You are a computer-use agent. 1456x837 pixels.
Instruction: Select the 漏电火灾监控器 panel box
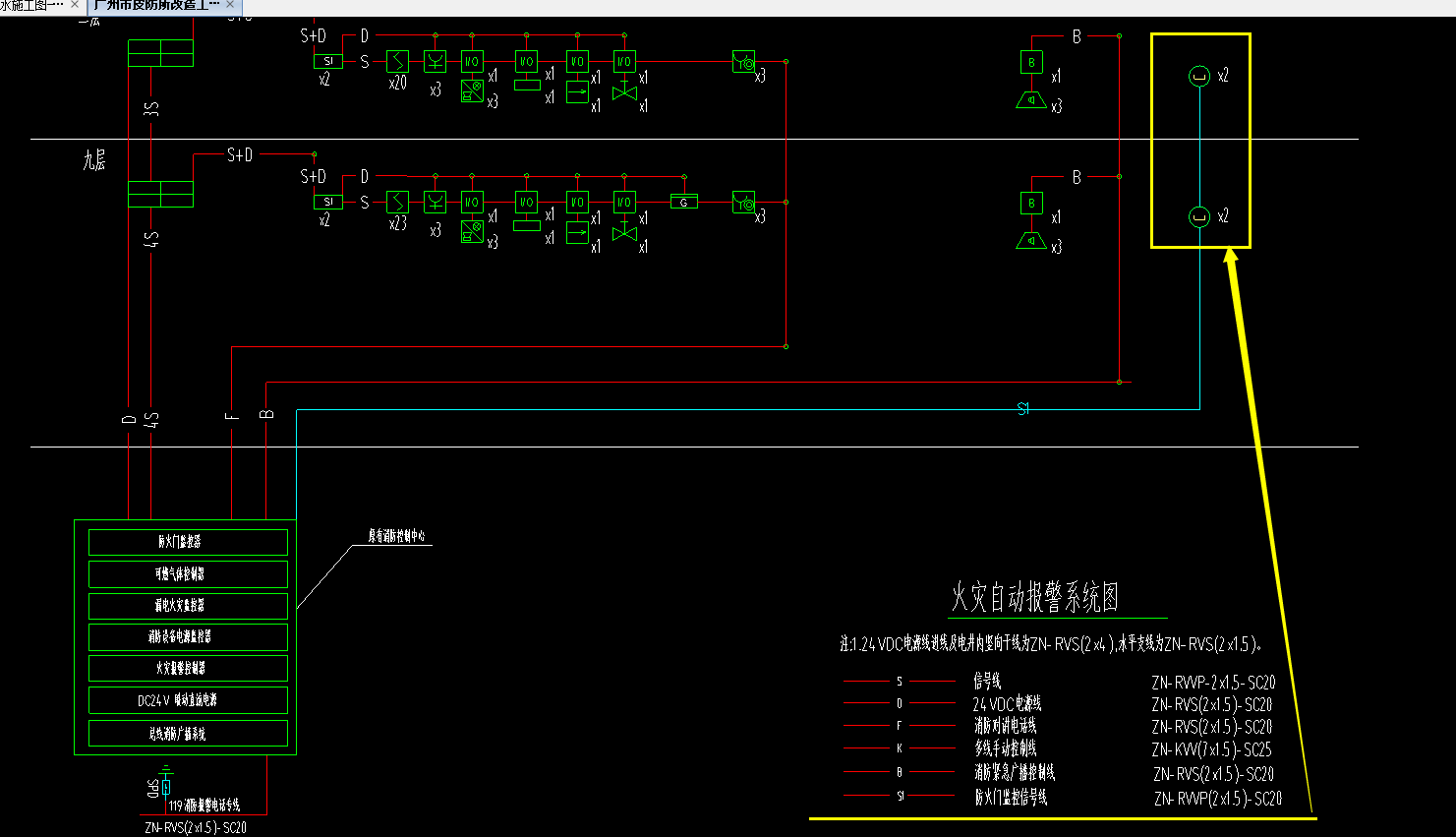[x=188, y=605]
